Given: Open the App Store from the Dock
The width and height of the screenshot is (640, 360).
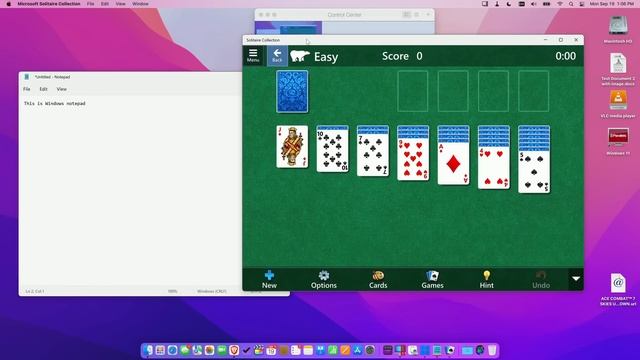Looking at the screenshot, I should [x=358, y=350].
